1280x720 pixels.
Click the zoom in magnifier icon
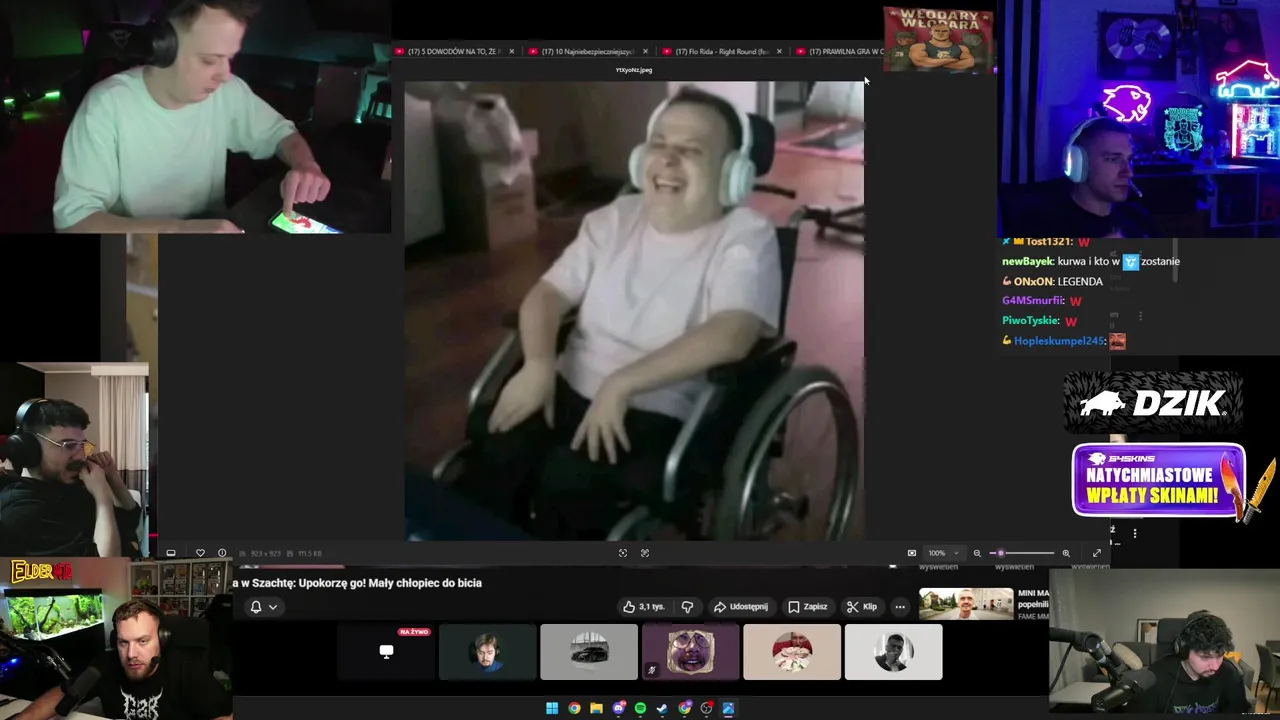1066,553
